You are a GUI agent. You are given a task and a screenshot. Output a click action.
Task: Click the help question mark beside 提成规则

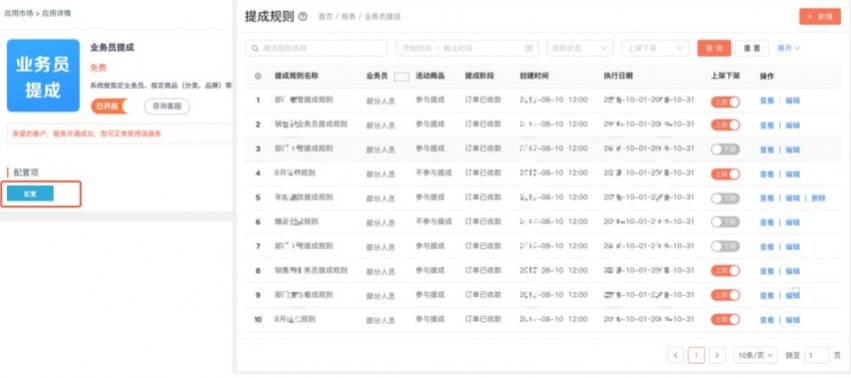(x=303, y=17)
